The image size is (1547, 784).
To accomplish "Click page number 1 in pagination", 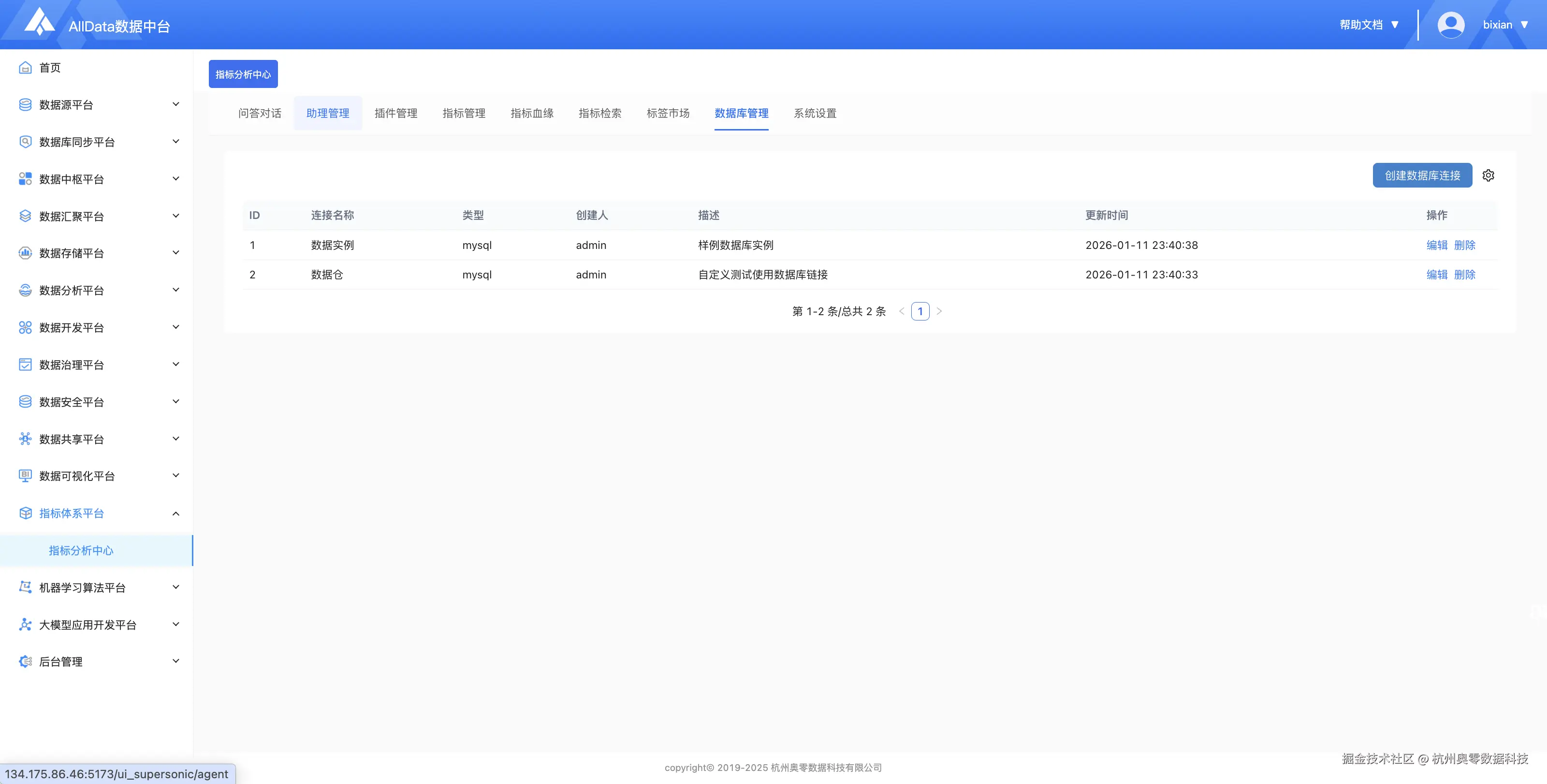I will (x=919, y=311).
